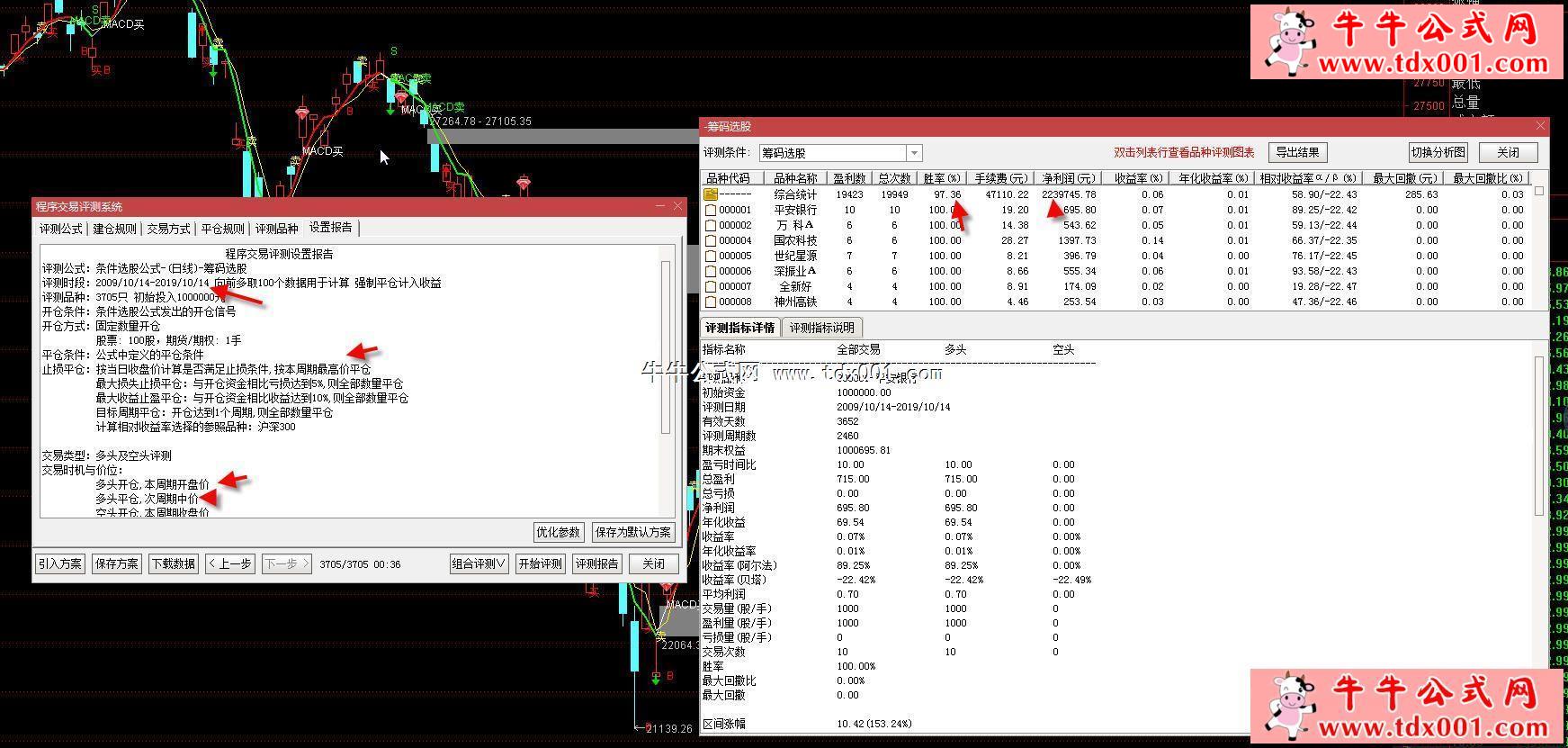Select the 国农科技 row name

coord(795,240)
